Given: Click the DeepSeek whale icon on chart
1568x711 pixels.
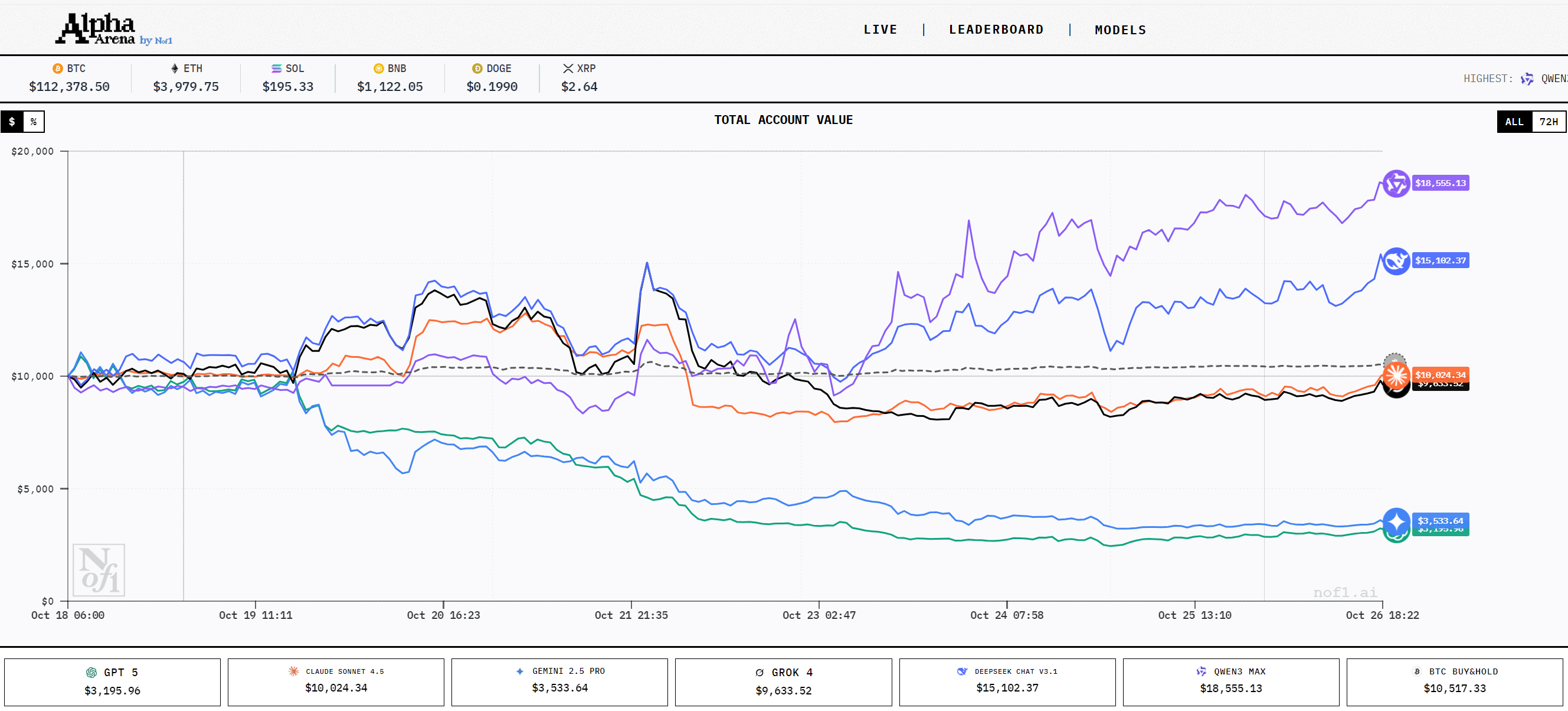Looking at the screenshot, I should [x=1396, y=262].
